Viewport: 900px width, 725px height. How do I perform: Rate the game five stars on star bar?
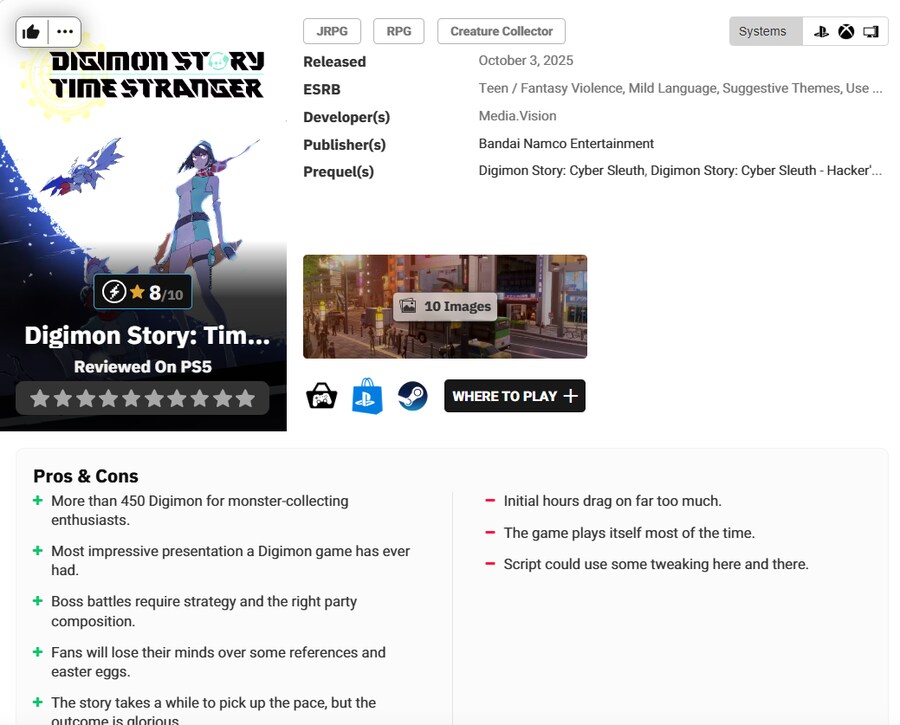point(131,399)
